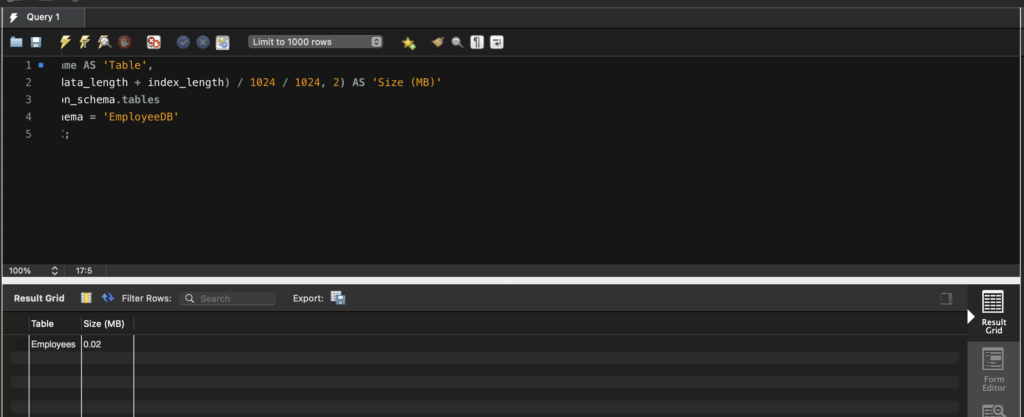Select the Employees cell in results

pyautogui.click(x=54, y=344)
